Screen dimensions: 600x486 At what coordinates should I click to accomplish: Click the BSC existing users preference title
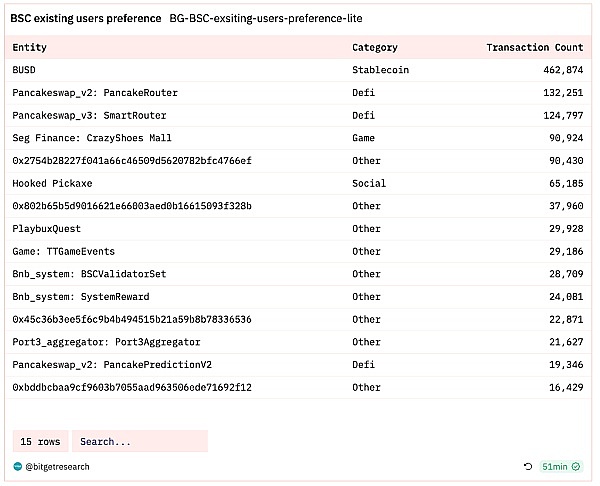pos(85,18)
